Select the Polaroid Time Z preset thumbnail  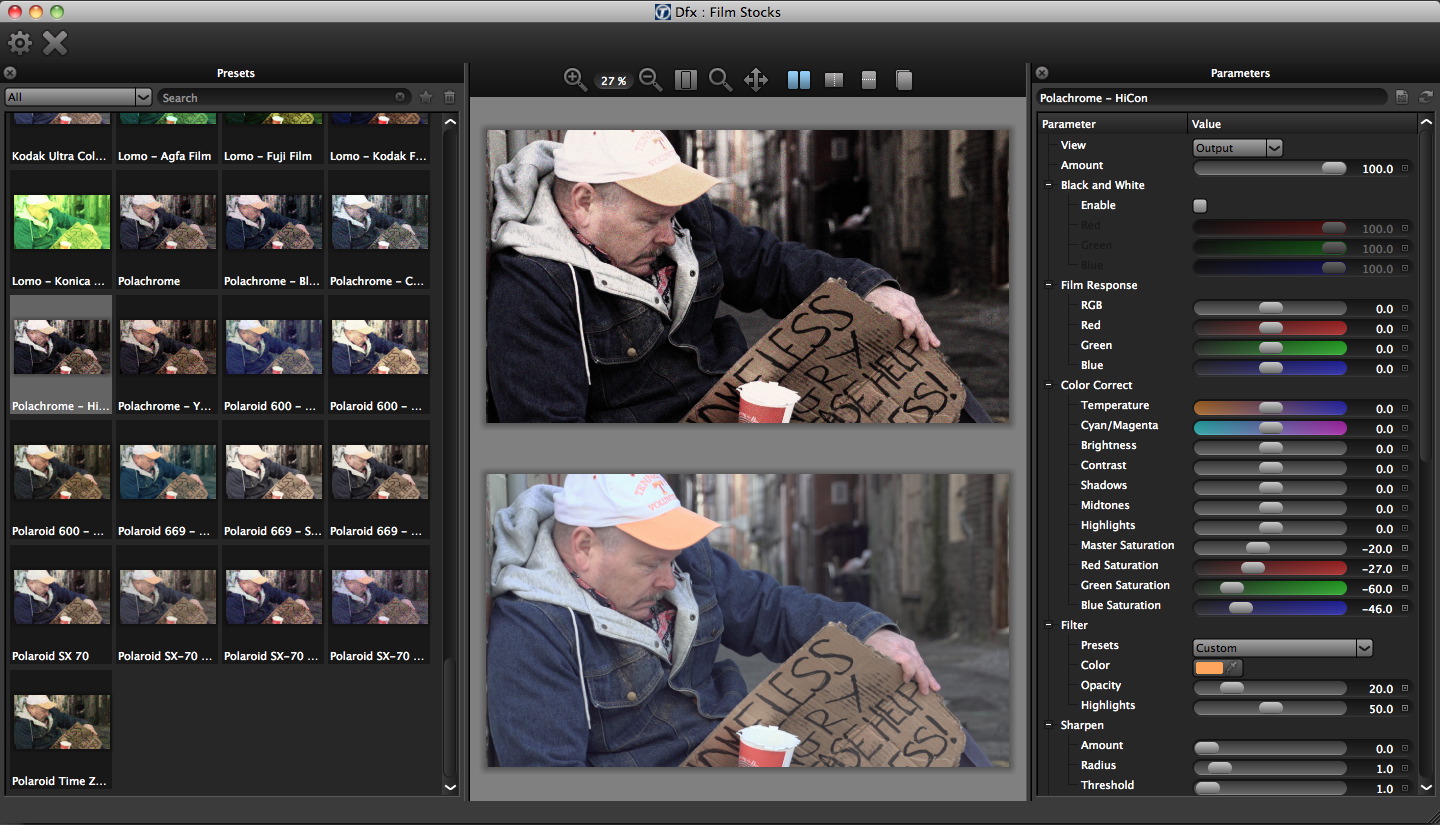(x=59, y=722)
